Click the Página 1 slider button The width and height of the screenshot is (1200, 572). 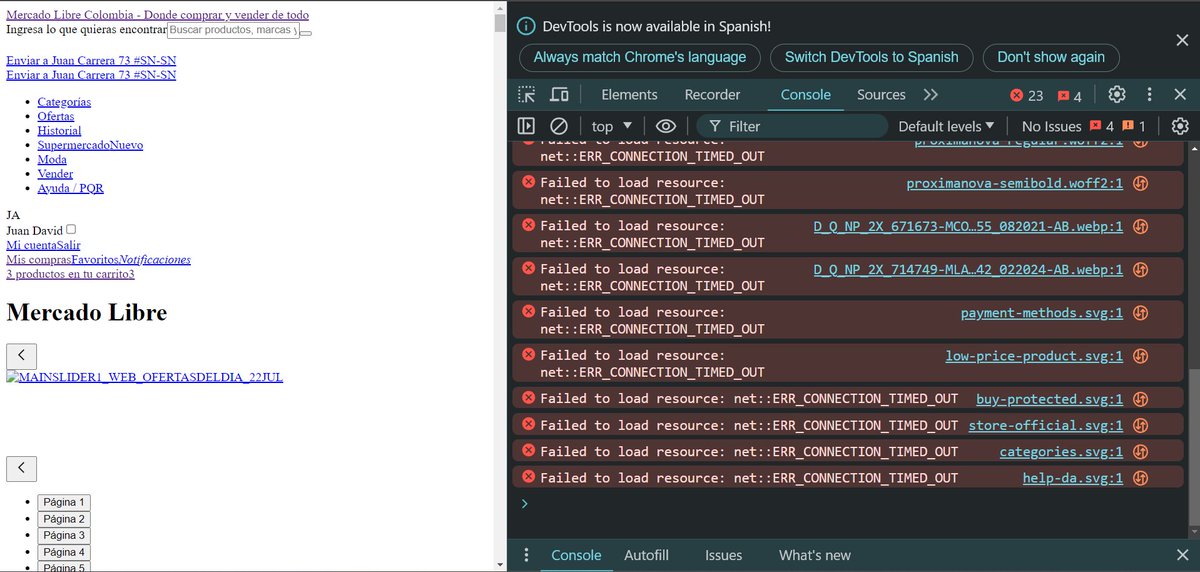pos(64,502)
